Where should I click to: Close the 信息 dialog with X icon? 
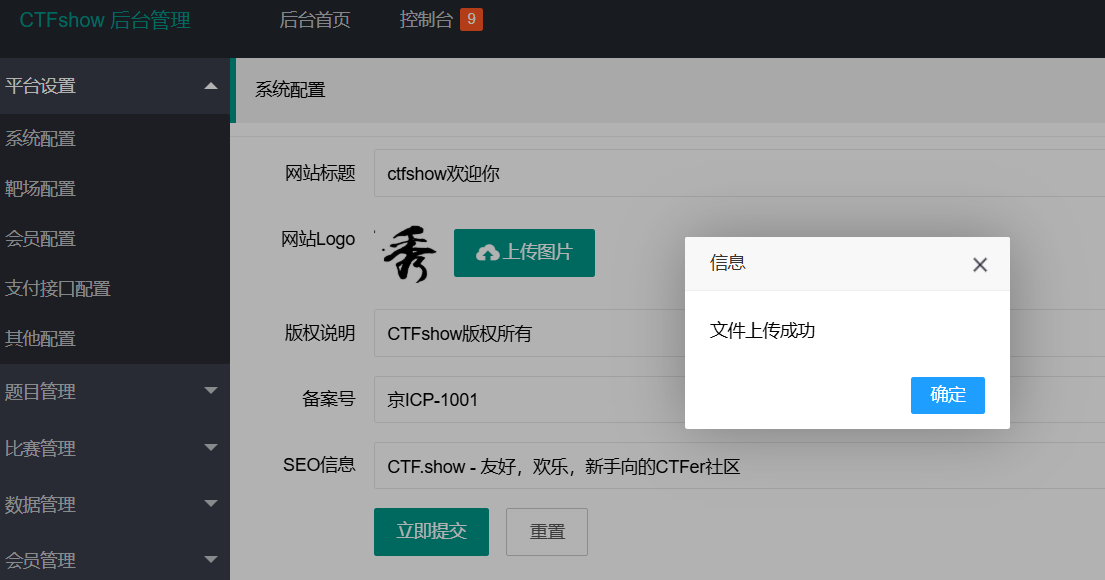pyautogui.click(x=980, y=265)
